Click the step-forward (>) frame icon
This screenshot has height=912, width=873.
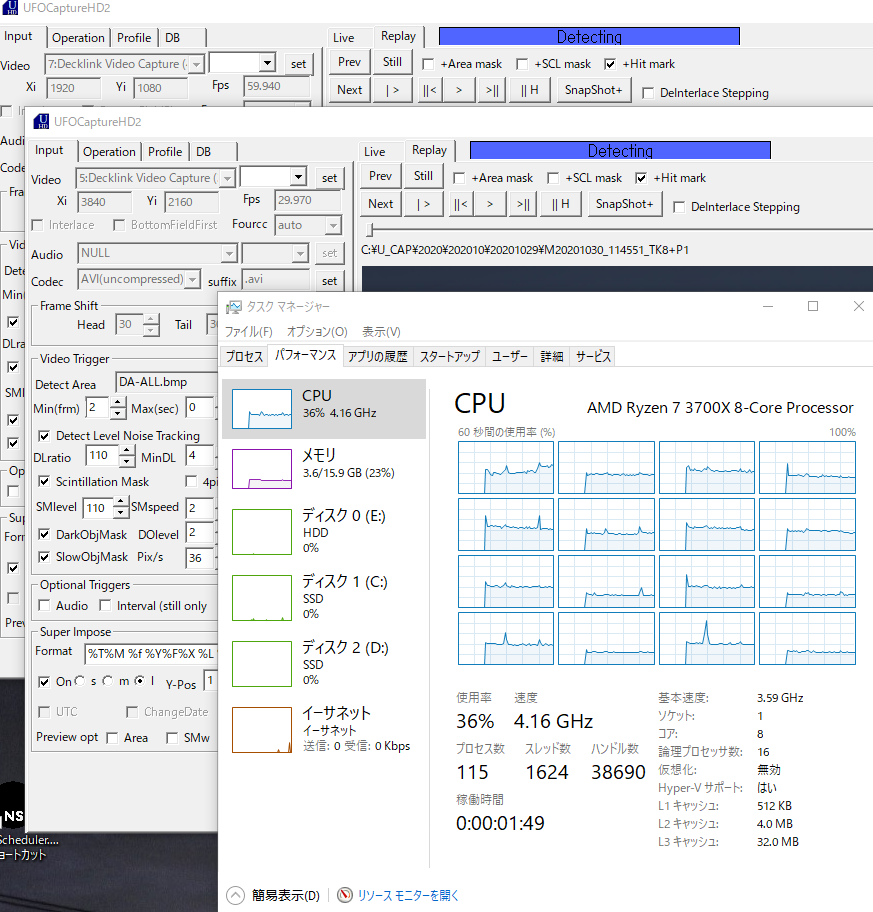(489, 204)
